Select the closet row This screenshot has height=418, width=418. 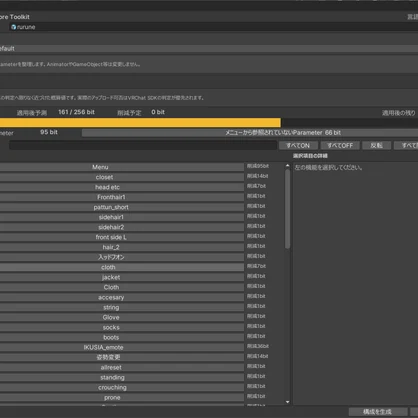coord(122,177)
